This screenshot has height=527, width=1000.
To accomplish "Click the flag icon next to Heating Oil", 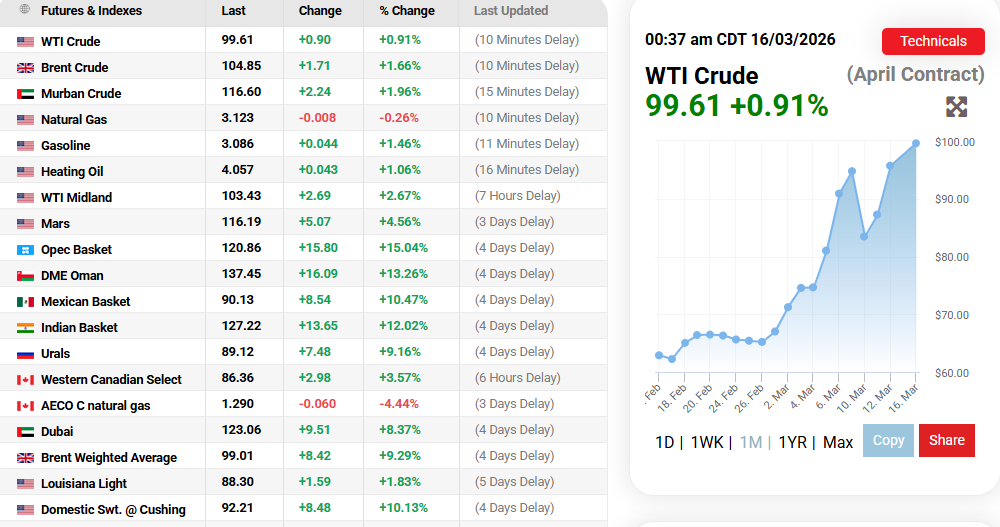I will [26, 172].
